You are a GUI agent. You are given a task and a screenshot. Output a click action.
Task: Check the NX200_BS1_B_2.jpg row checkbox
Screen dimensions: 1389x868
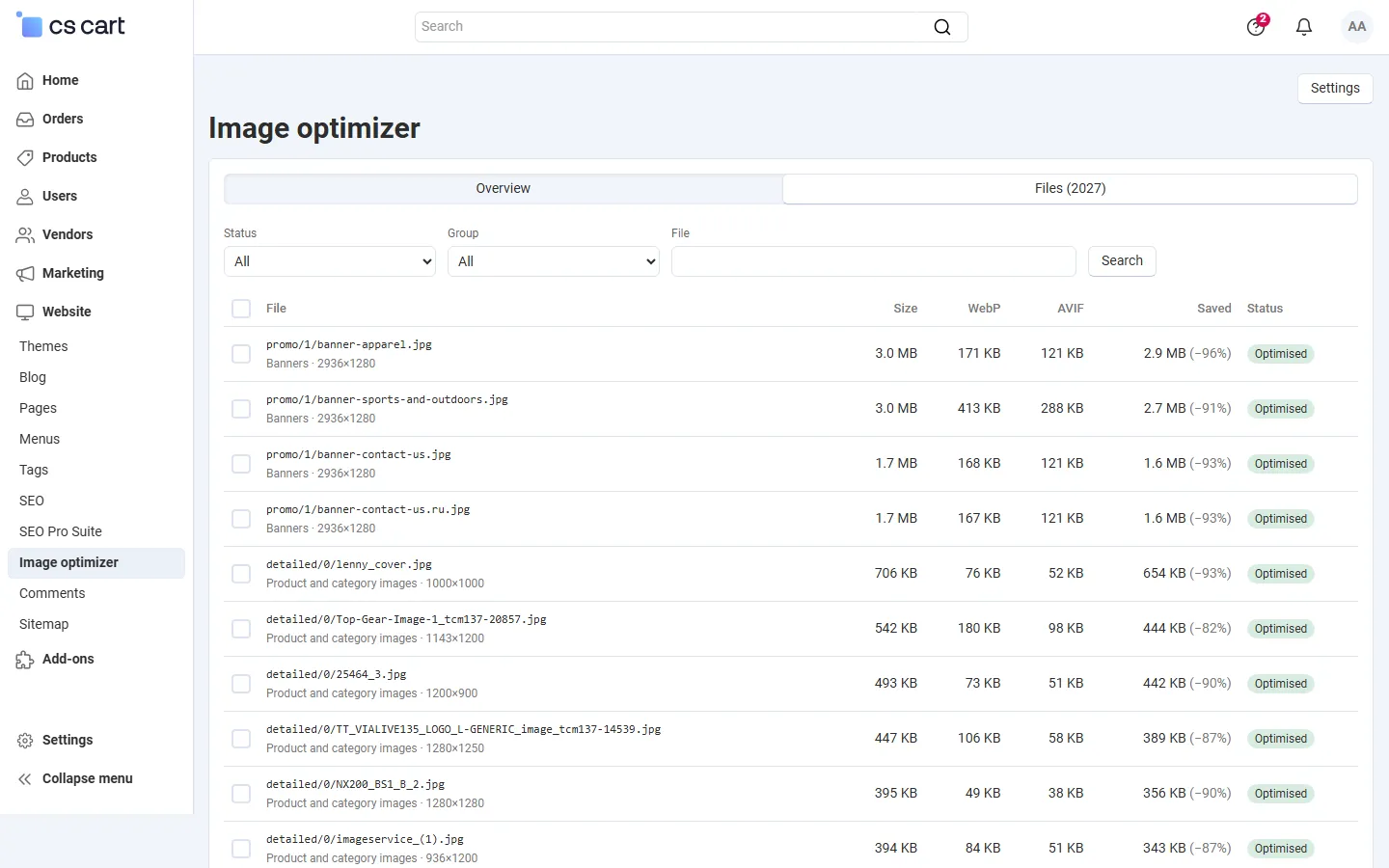241,794
